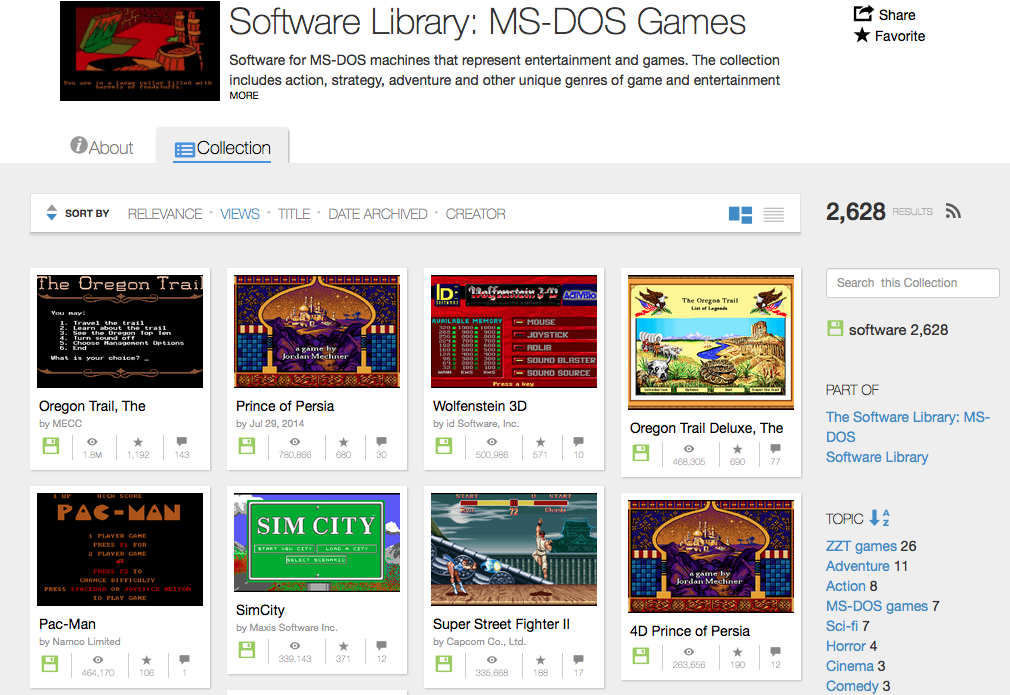1010x695 pixels.
Task: Click the About info icon
Action: (x=79, y=146)
